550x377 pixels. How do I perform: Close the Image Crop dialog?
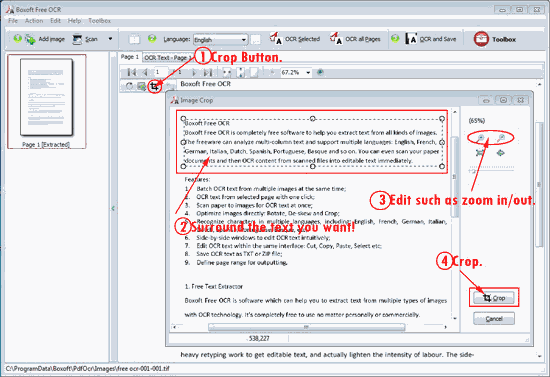tap(521, 100)
